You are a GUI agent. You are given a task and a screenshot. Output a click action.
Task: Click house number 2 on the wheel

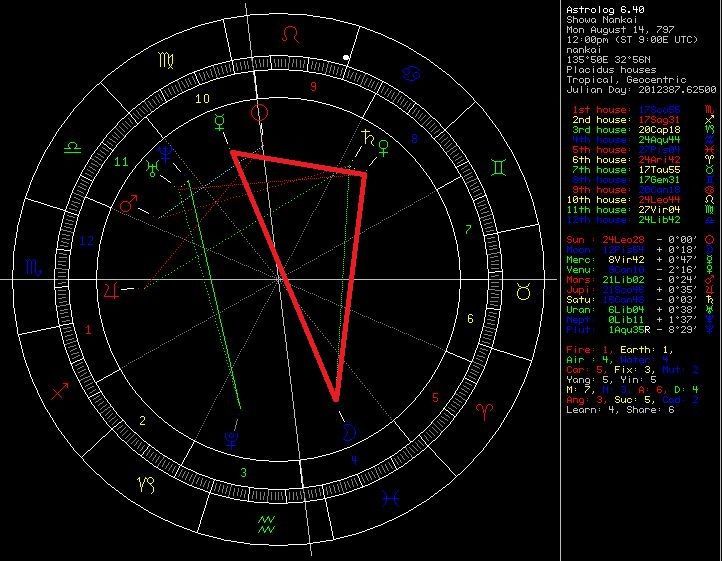tap(143, 420)
